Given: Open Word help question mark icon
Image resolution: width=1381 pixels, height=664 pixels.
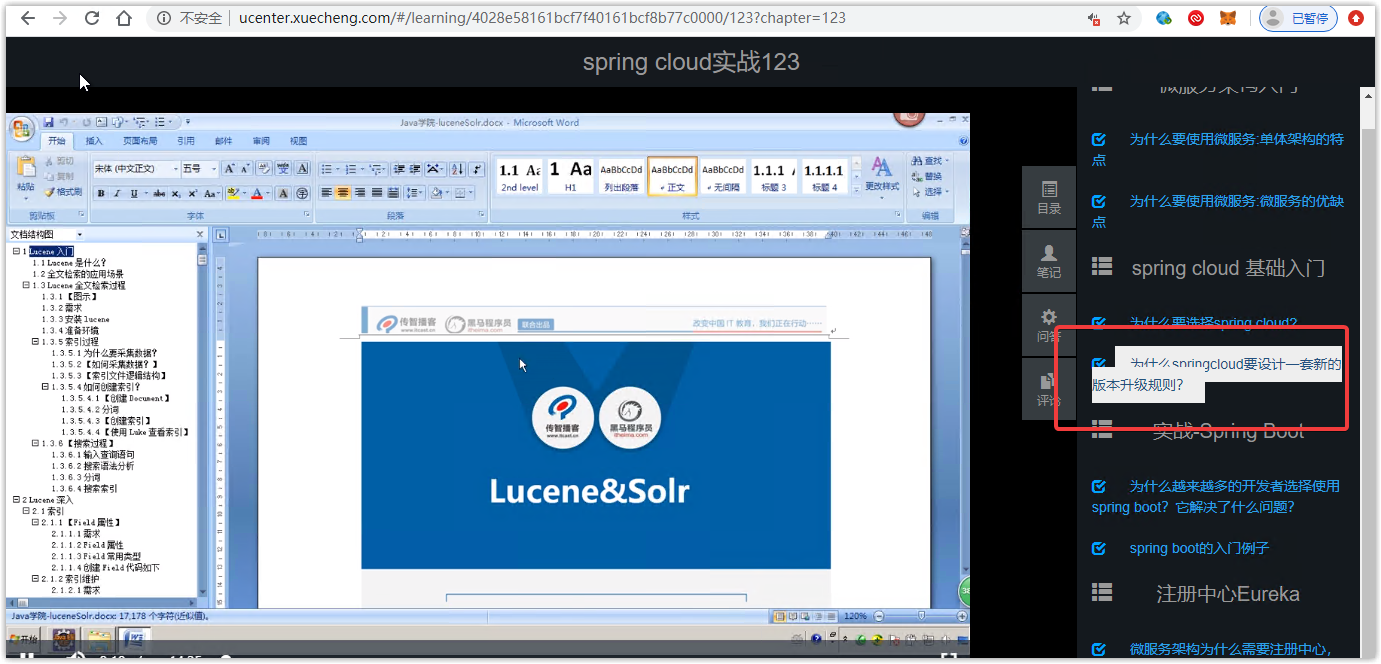Looking at the screenshot, I should click(x=963, y=141).
